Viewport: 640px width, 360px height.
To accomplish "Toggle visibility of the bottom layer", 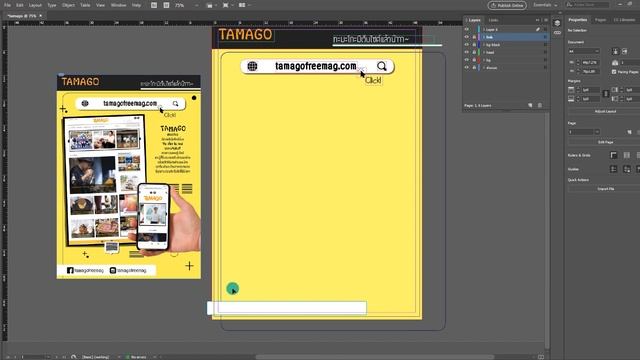I will click(x=467, y=67).
